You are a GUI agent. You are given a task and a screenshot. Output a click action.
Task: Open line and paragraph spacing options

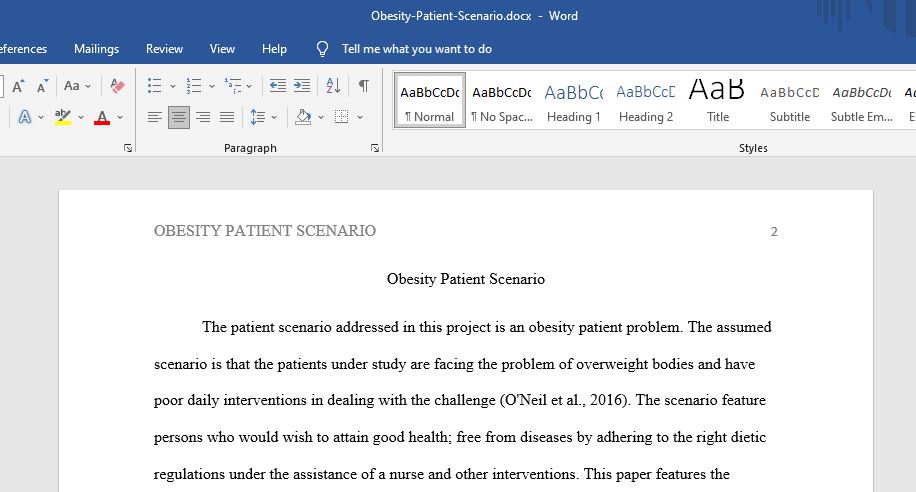tap(258, 117)
